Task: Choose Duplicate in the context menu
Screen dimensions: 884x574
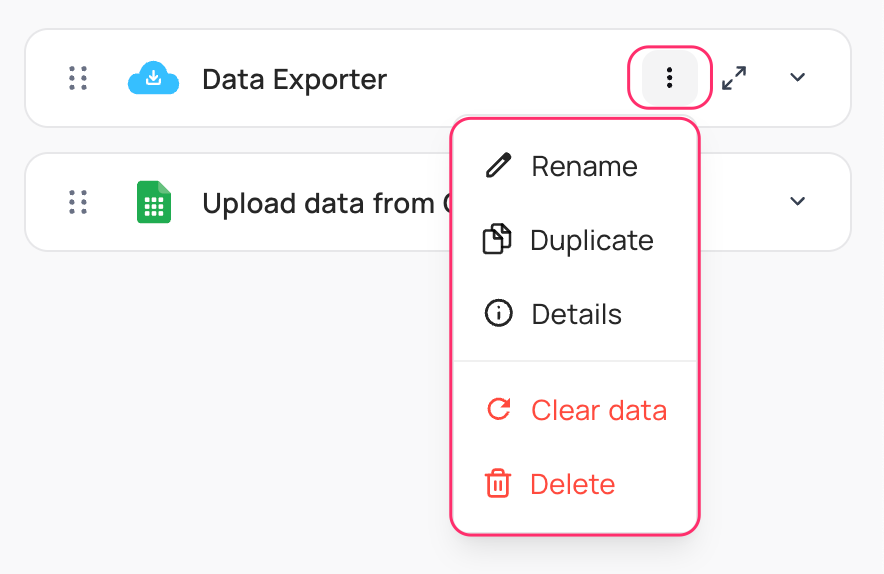Action: tap(591, 240)
